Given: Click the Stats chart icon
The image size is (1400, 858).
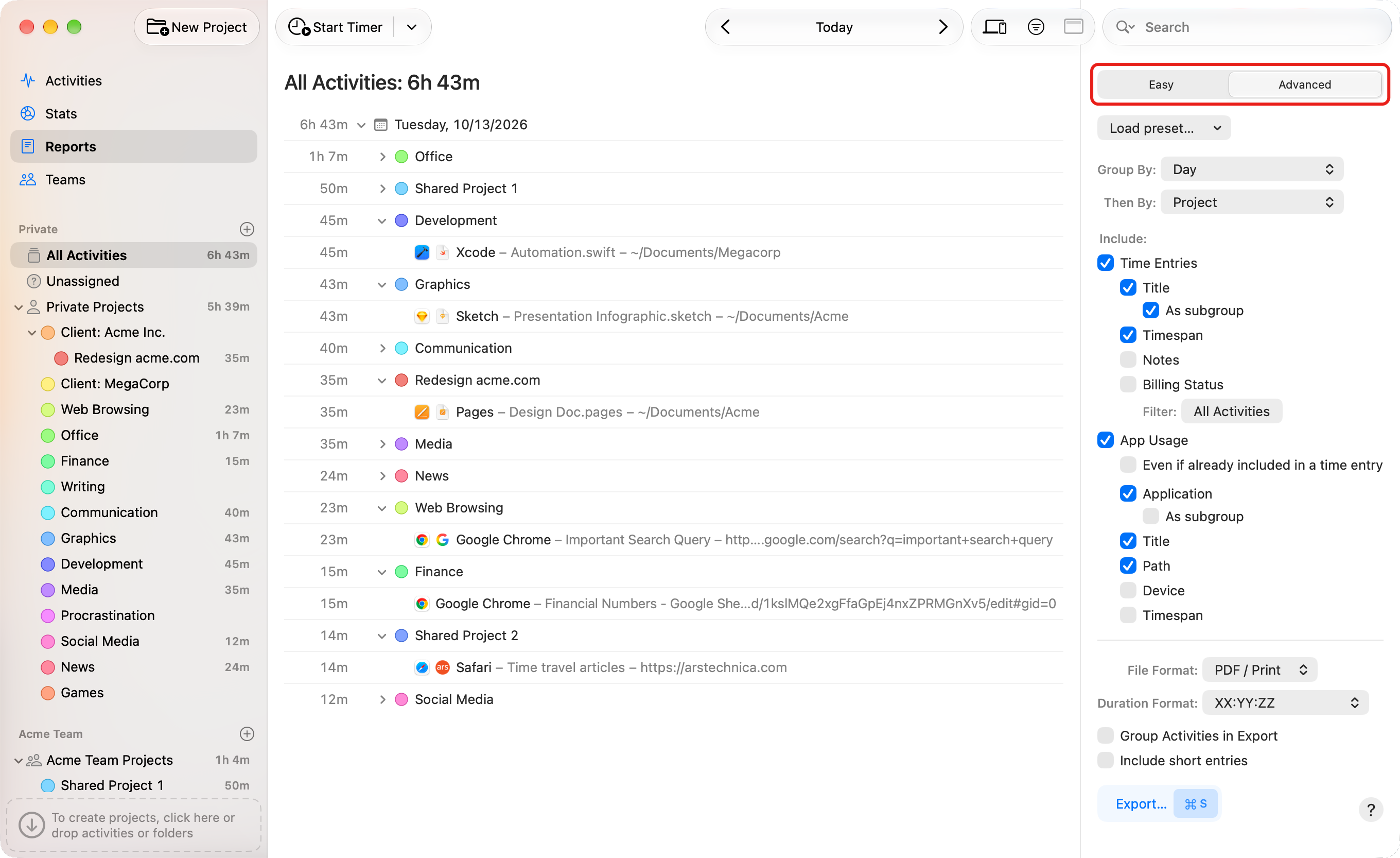Looking at the screenshot, I should (28, 113).
